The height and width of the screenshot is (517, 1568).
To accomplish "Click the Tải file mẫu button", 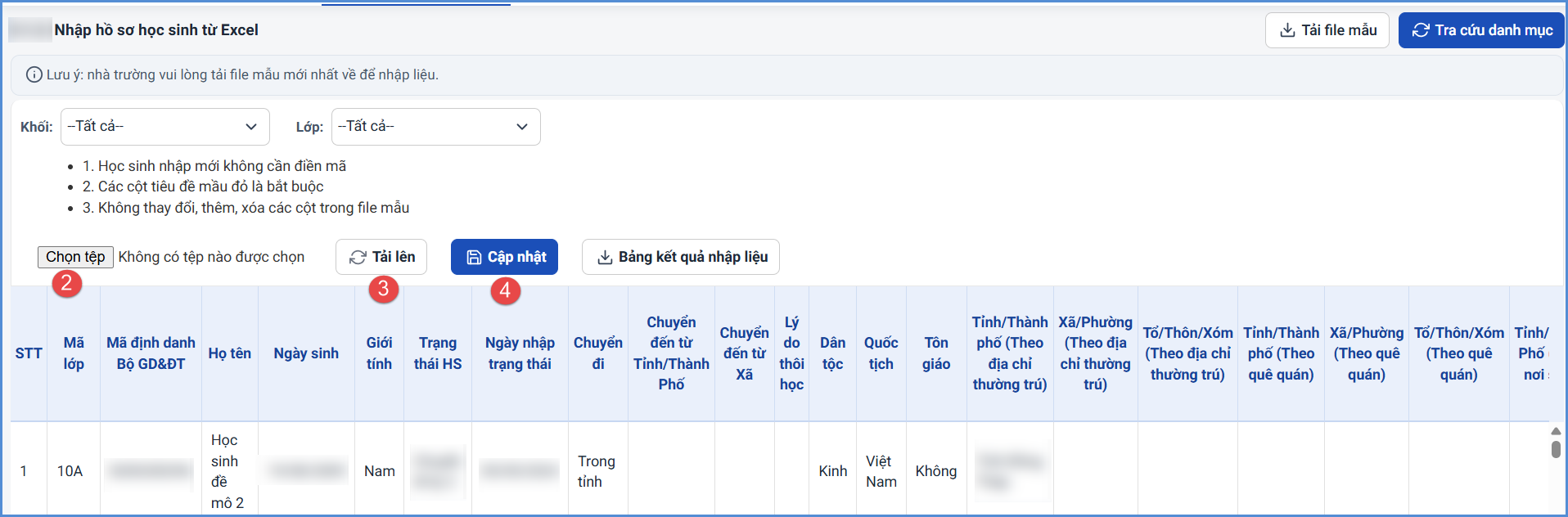I will (1327, 30).
